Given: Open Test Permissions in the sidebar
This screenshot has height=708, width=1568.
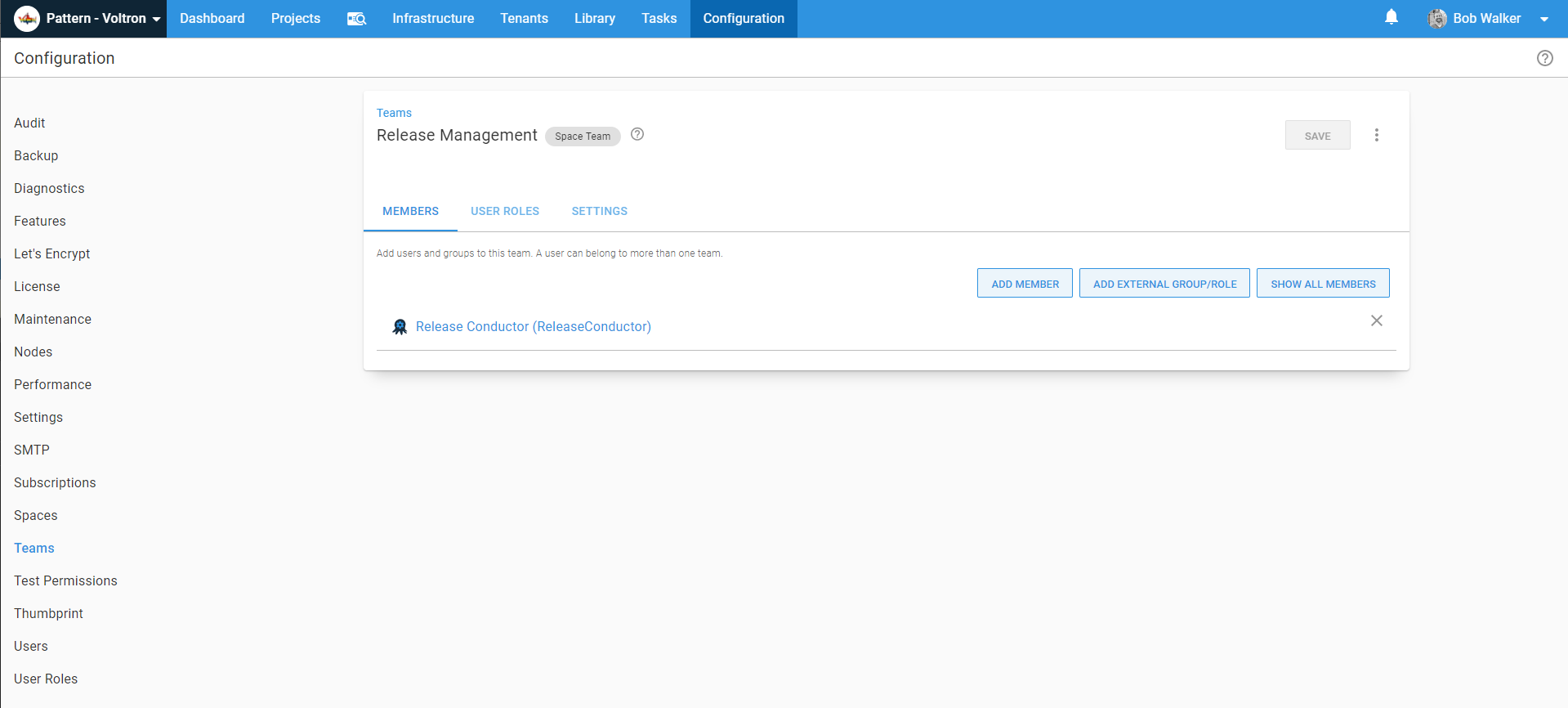Looking at the screenshot, I should click(65, 580).
